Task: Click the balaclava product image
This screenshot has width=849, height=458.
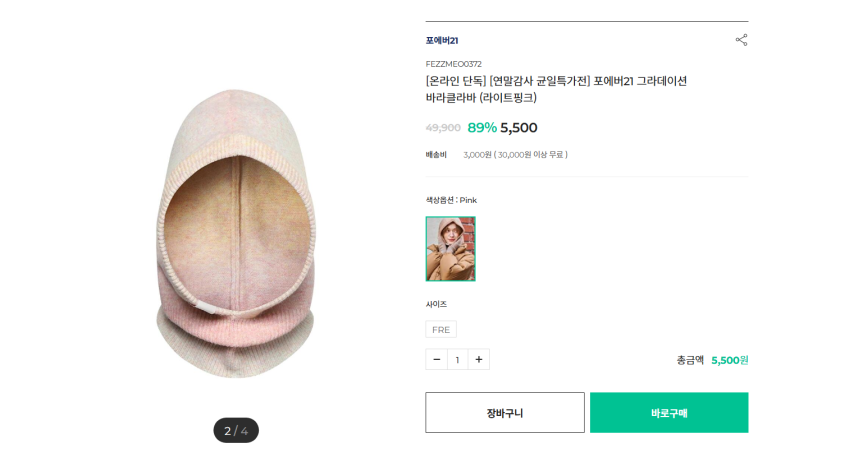Action: tap(236, 240)
